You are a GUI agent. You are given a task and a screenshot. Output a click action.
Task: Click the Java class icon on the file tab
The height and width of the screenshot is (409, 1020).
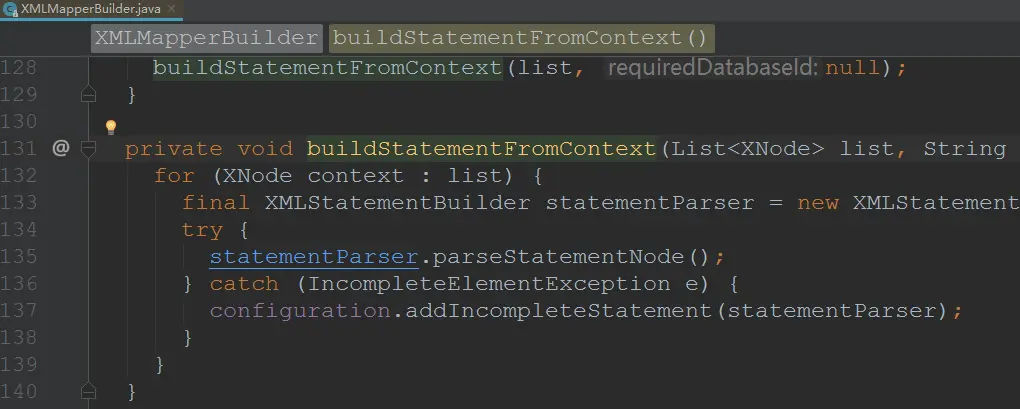(x=10, y=9)
